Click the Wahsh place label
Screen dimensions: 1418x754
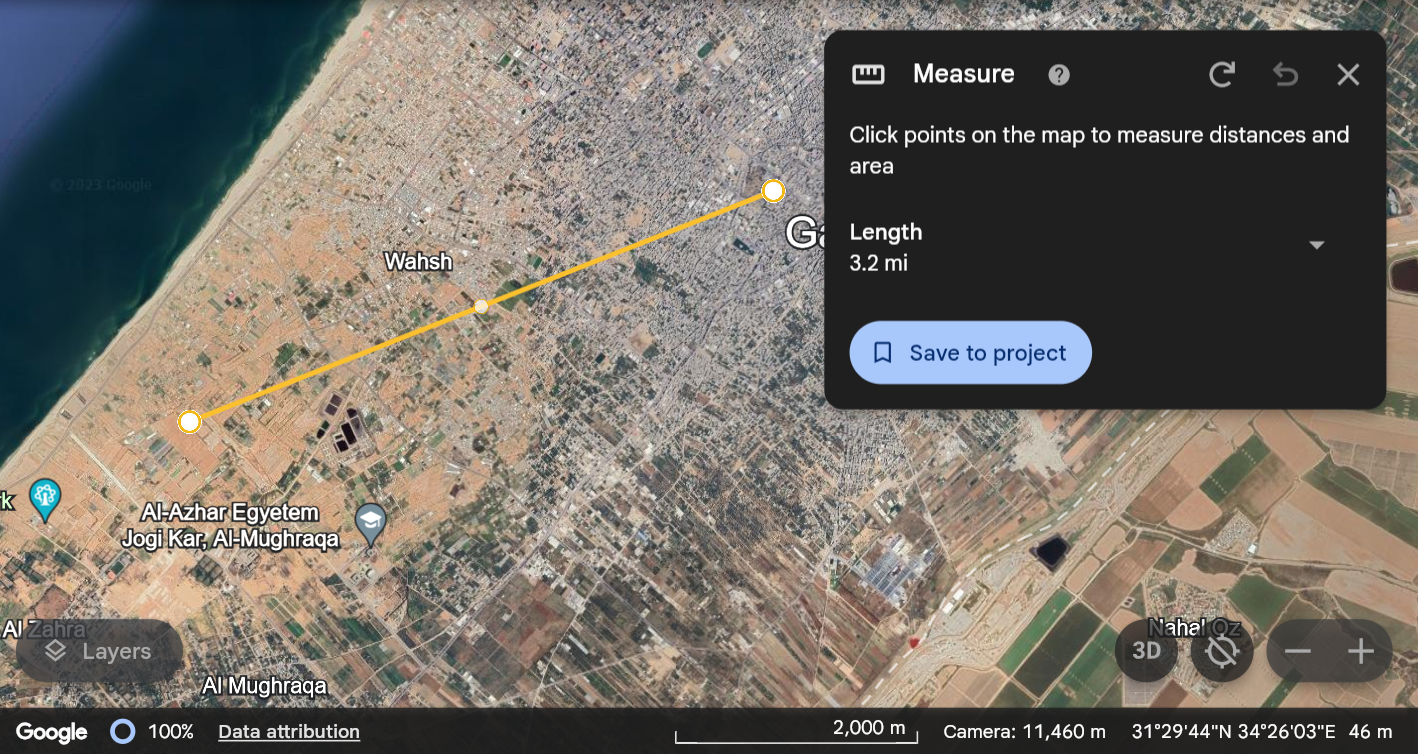[419, 262]
